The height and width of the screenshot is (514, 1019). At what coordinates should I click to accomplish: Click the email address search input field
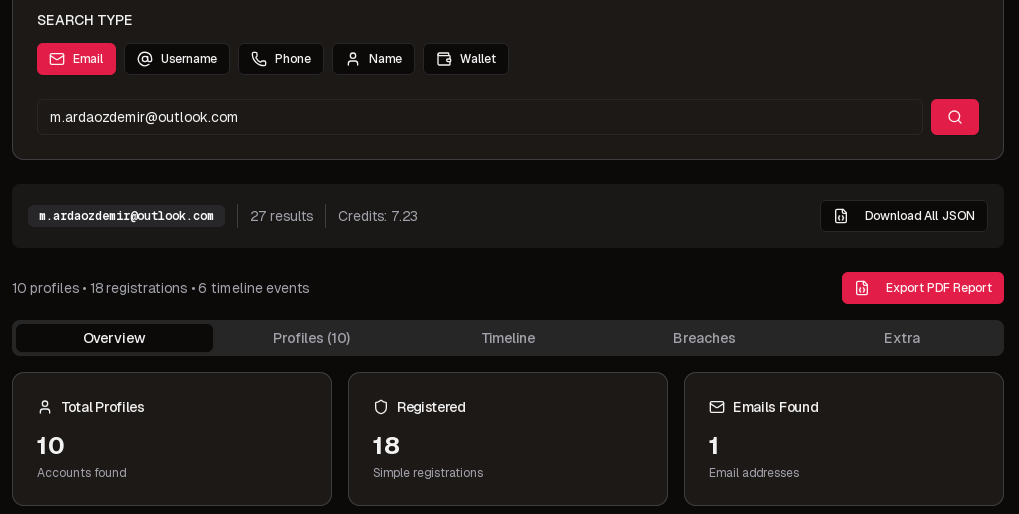coord(479,117)
